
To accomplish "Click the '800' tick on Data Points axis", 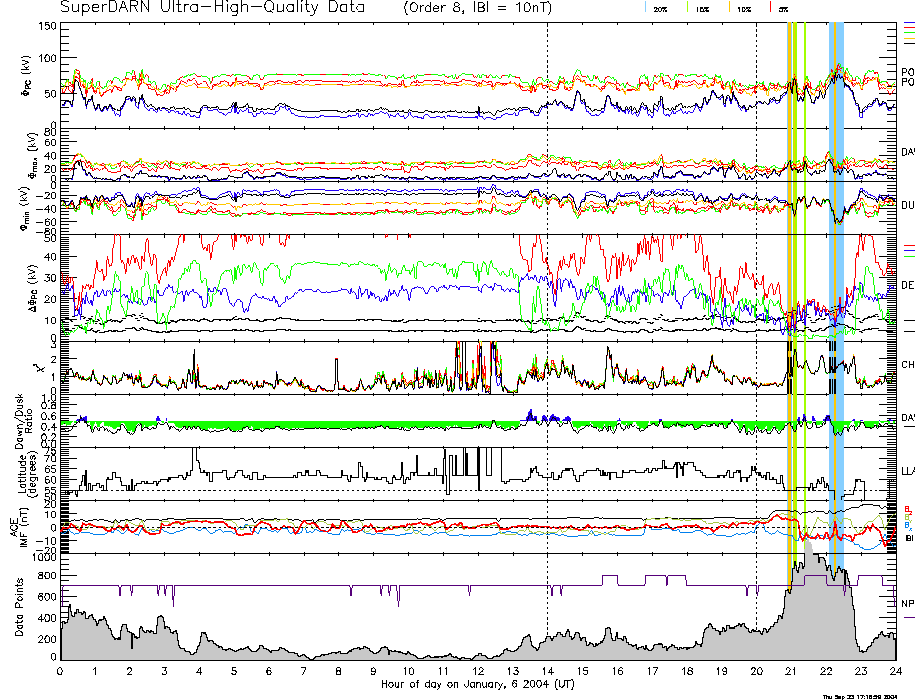I will (x=48, y=576).
